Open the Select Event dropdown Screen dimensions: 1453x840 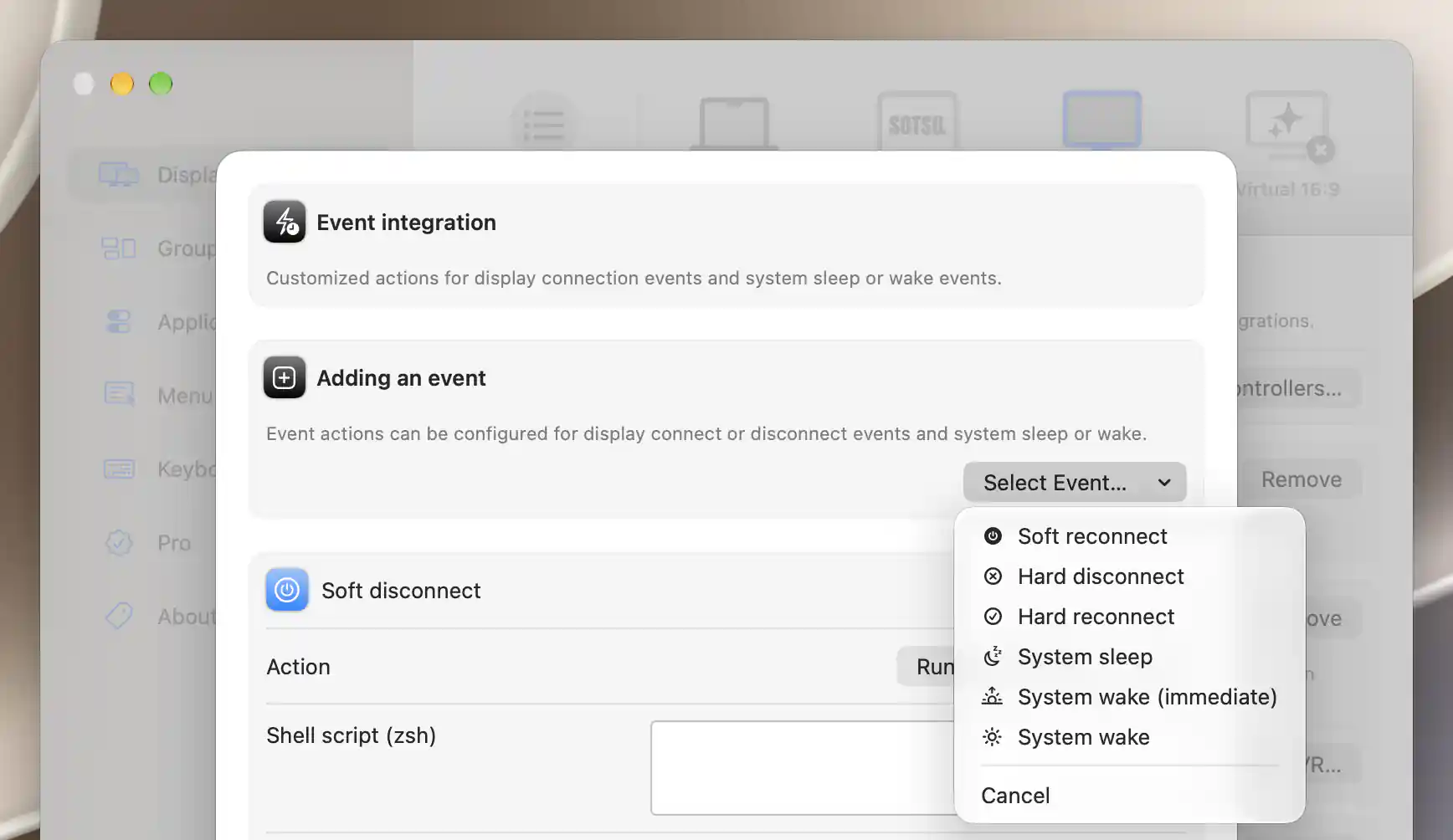pyautogui.click(x=1075, y=483)
